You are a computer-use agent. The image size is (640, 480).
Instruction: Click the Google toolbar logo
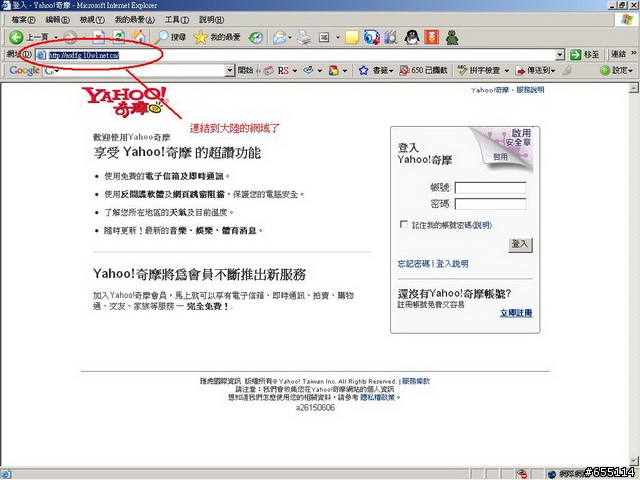24,70
